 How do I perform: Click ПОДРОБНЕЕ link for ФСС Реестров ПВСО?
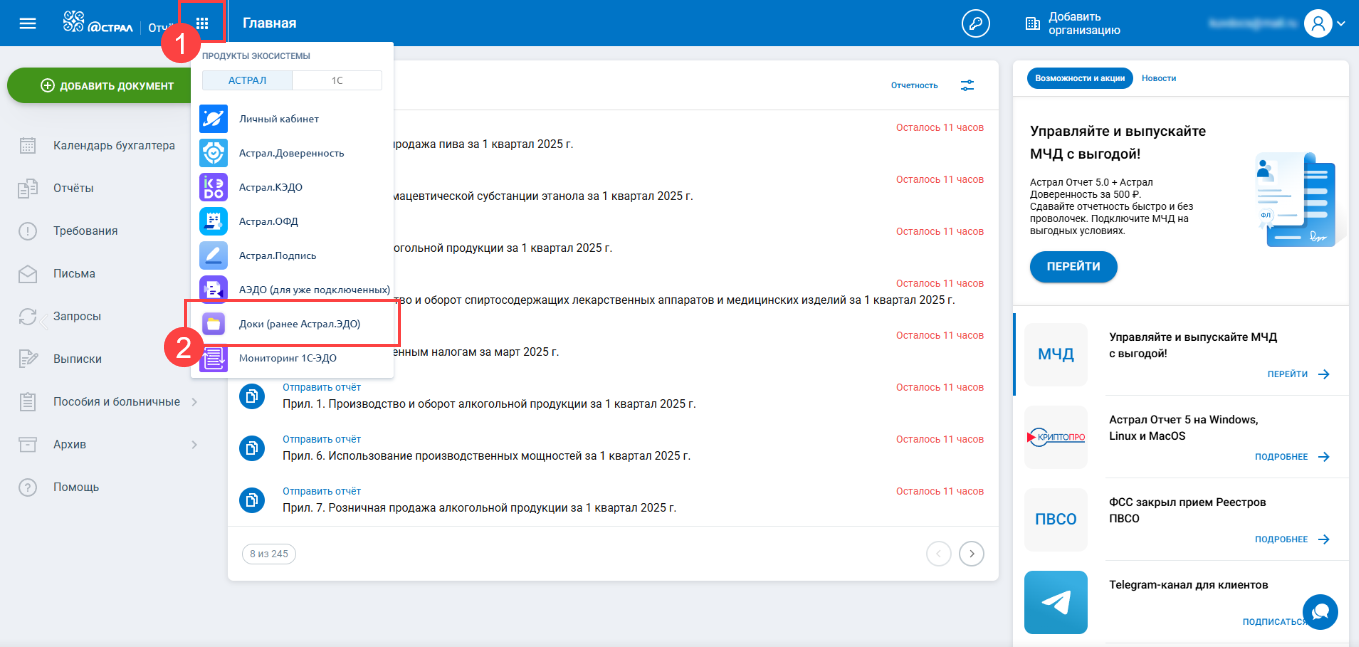pyautogui.click(x=1292, y=540)
